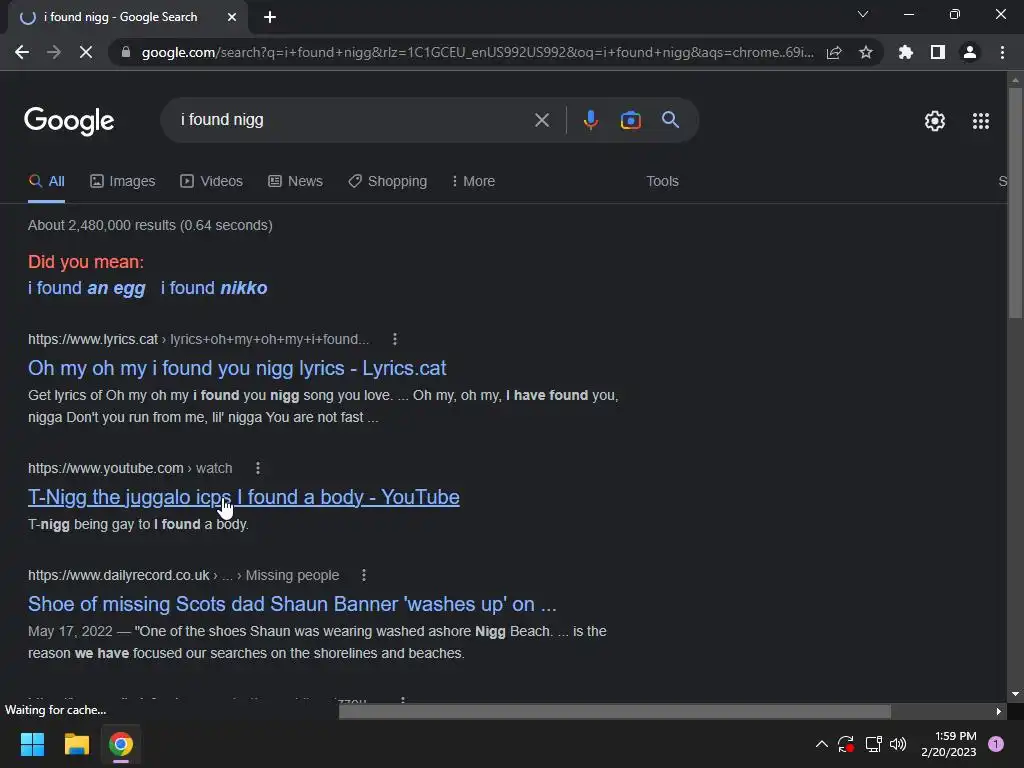
Task: Open the YouTube 'I found a body' result
Action: tap(244, 497)
